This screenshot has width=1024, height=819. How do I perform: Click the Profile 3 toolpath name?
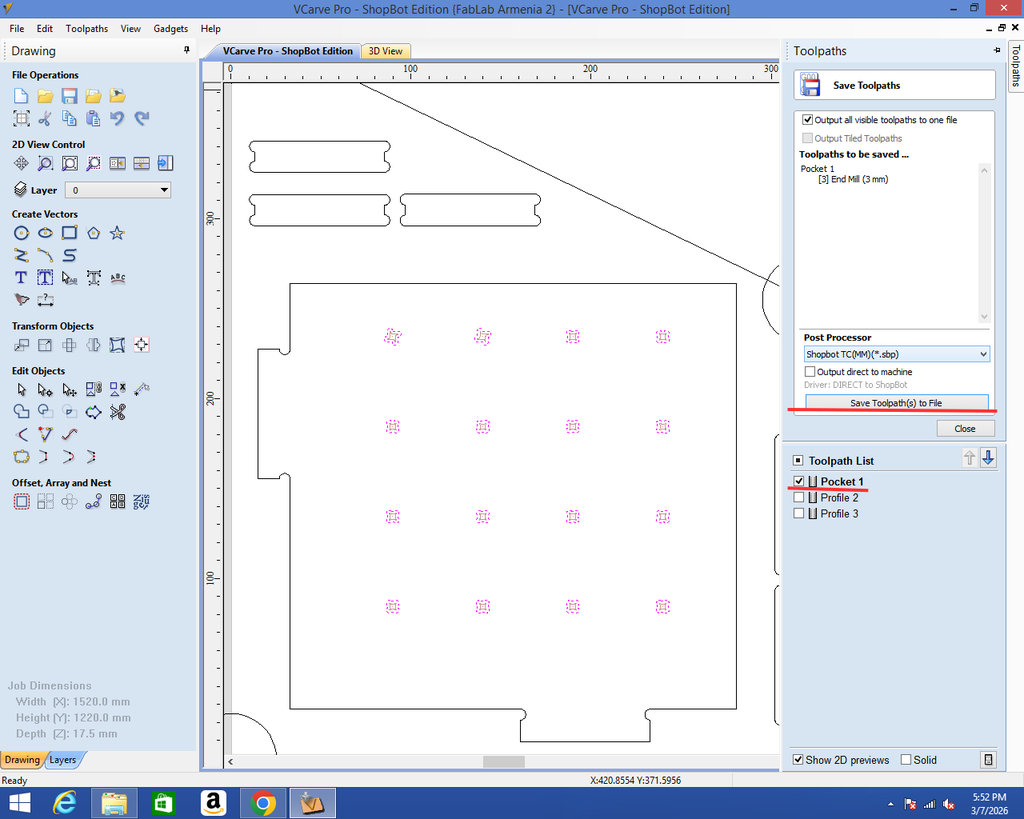839,514
